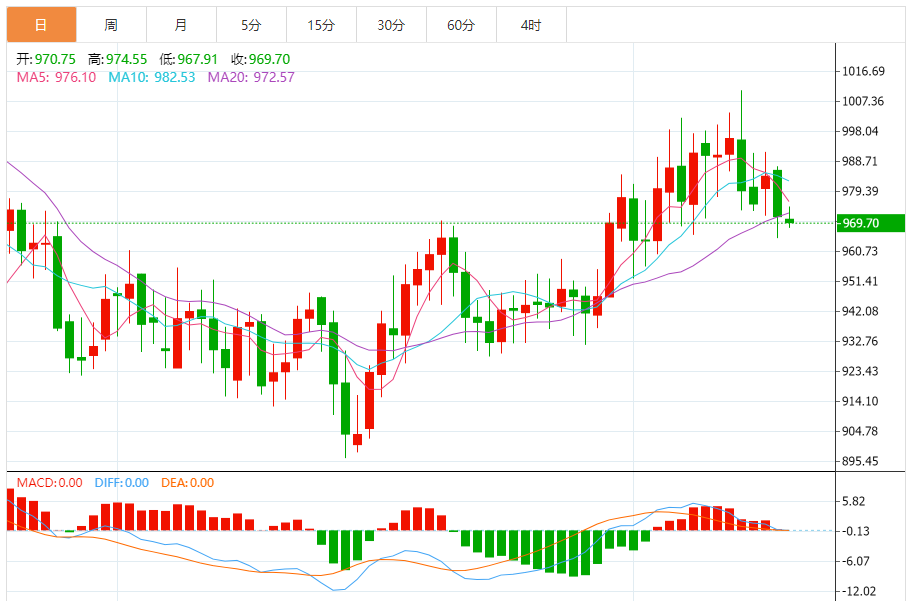Viewport: 914px width, 601px height.
Task: Click the MA20: 972.57 legend label
Action: coord(251,78)
